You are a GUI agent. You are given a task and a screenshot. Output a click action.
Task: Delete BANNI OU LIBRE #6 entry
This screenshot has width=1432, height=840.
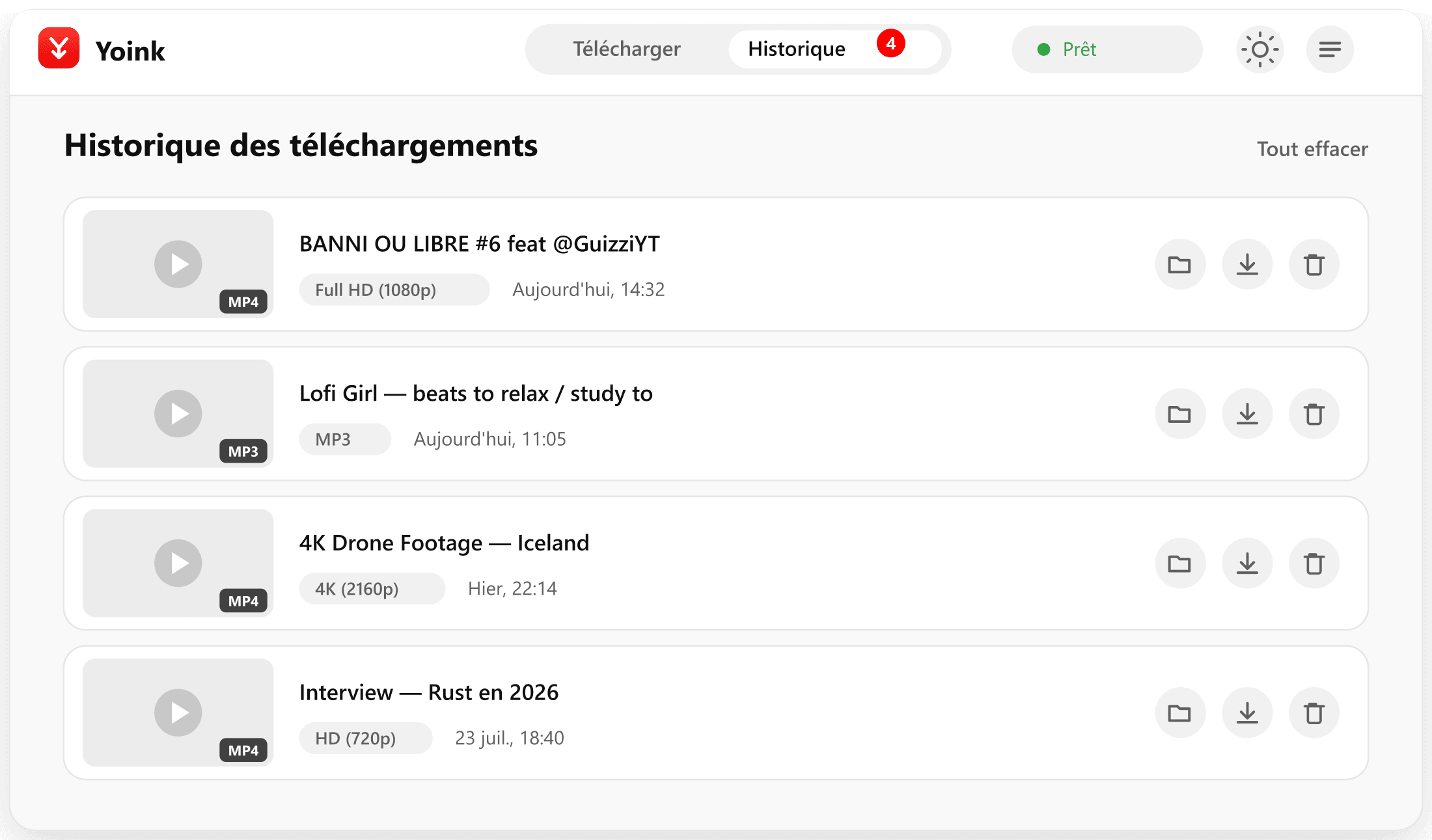click(1314, 264)
